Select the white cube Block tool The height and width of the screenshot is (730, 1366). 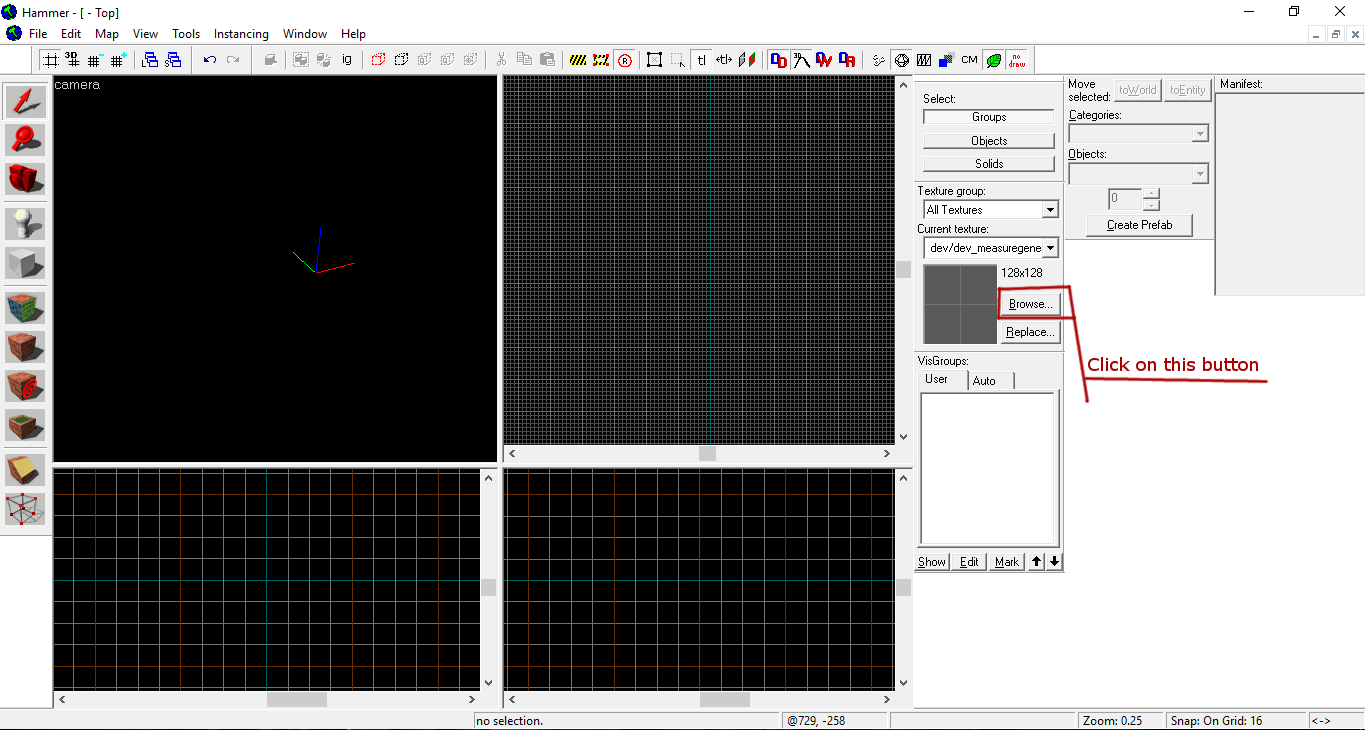tap(25, 263)
